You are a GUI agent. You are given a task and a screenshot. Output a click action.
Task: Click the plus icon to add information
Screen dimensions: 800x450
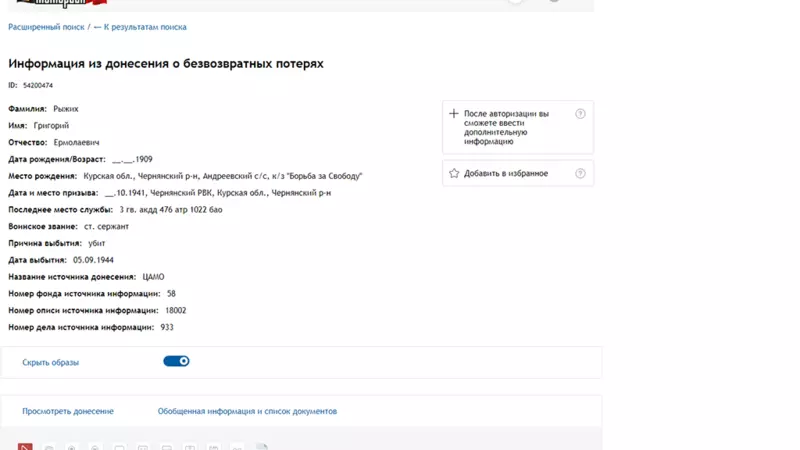click(x=454, y=114)
